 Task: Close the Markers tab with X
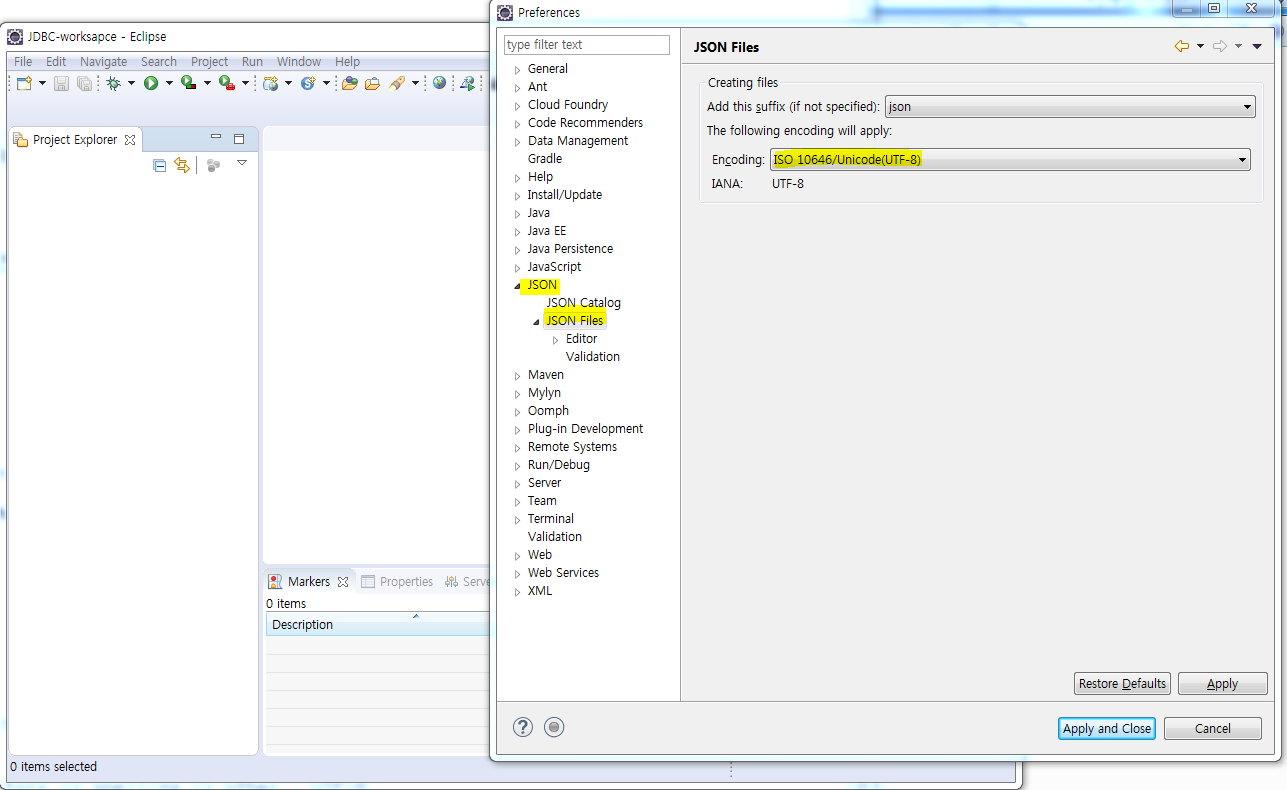coord(342,582)
